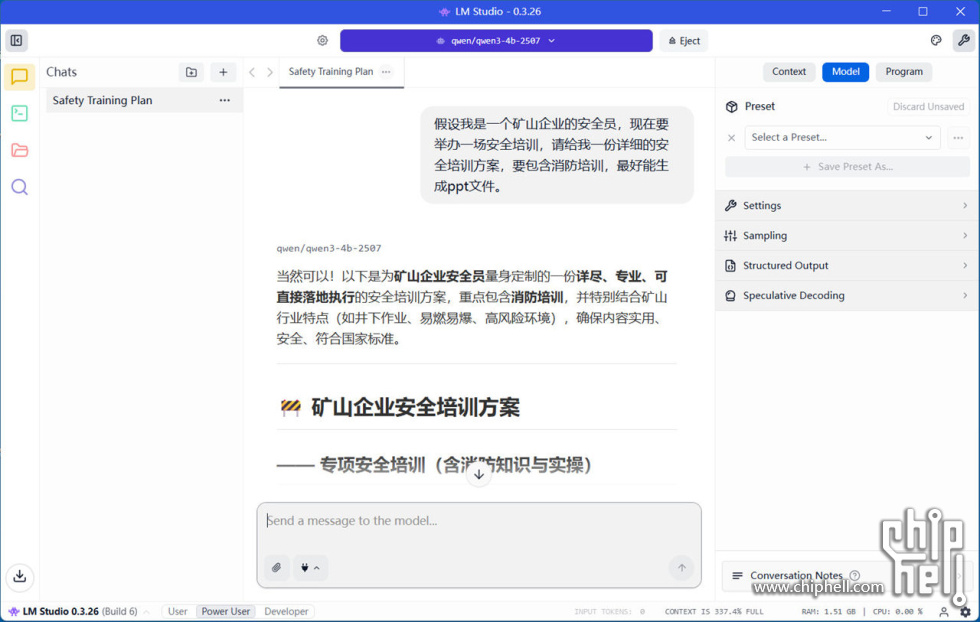Show help for Conversation Notes
Image resolution: width=980 pixels, height=622 pixels.
click(x=854, y=575)
